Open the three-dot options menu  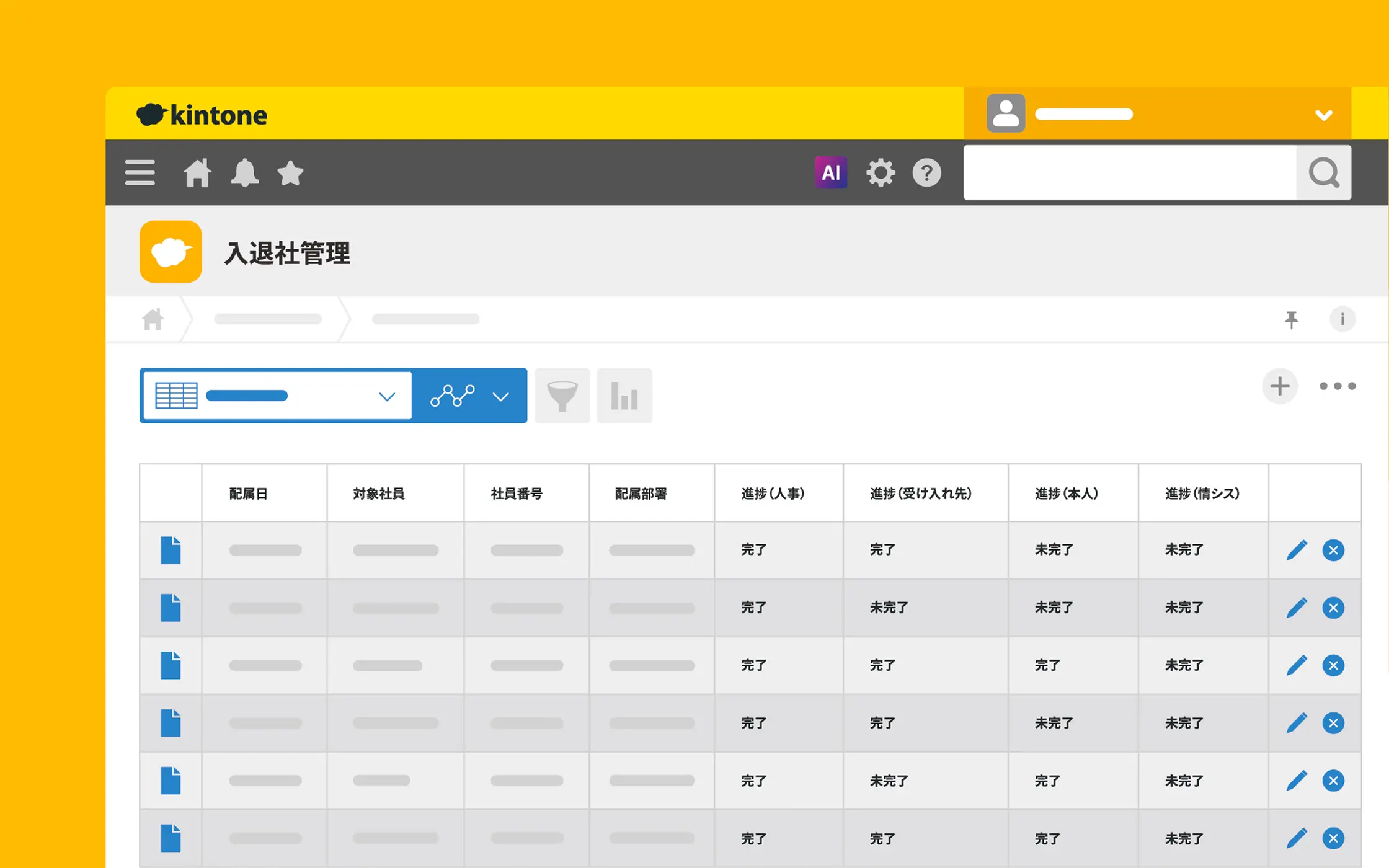coord(1338,386)
